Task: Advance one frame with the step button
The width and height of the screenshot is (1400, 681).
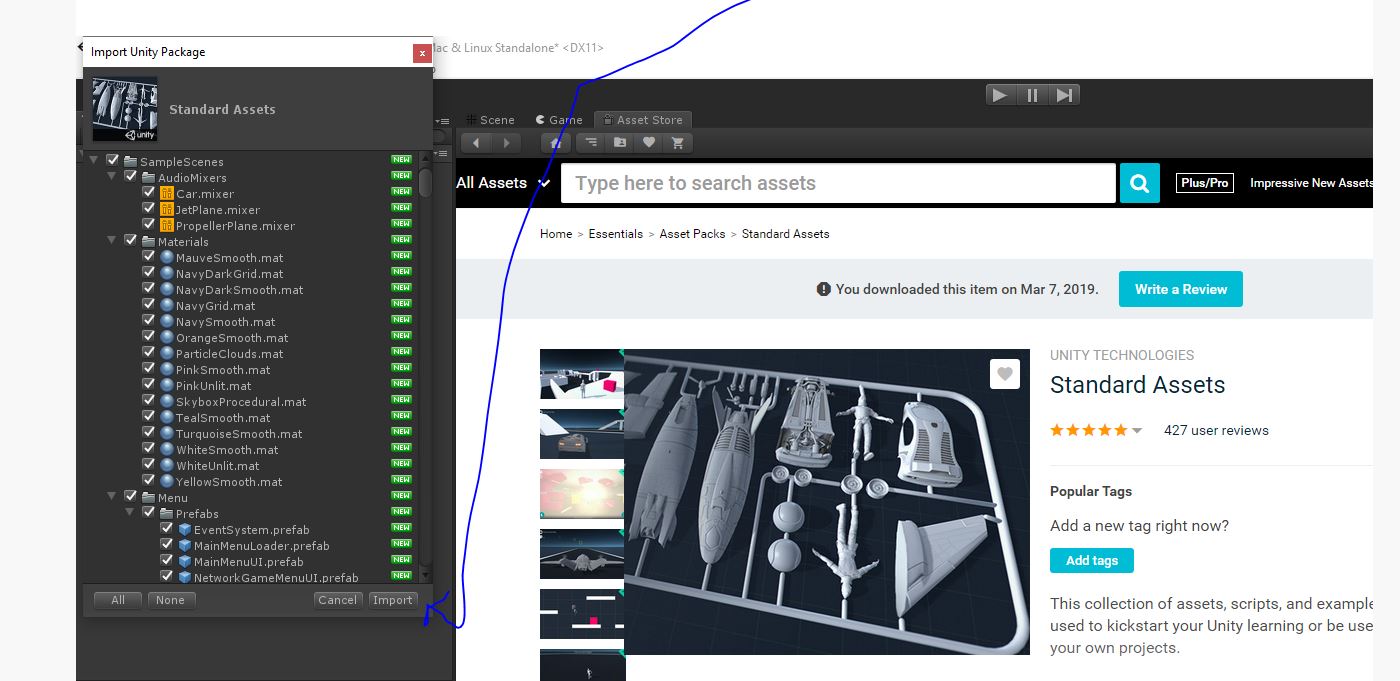Action: coord(1064,95)
